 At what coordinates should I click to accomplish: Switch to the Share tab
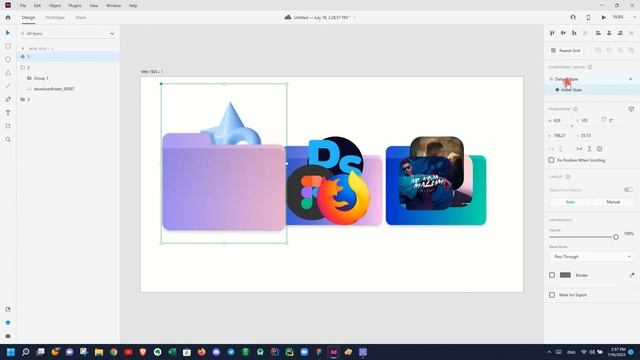(80, 18)
